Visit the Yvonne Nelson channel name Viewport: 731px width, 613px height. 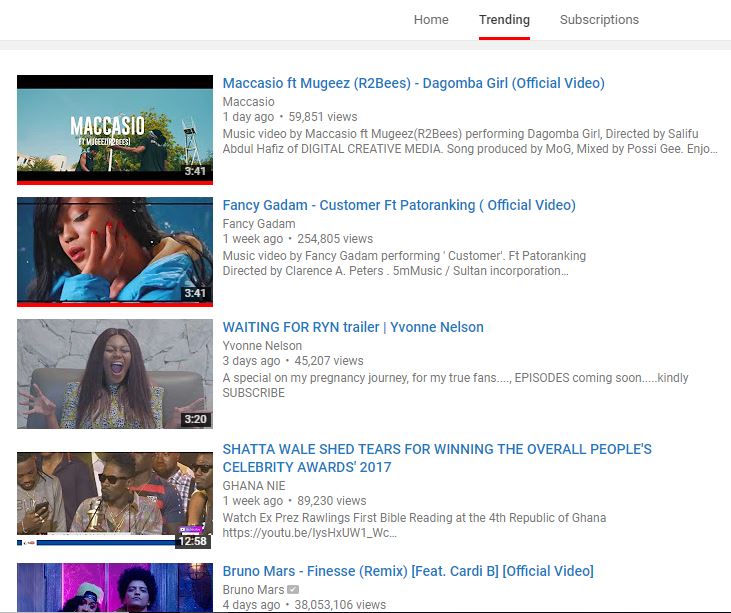262,346
